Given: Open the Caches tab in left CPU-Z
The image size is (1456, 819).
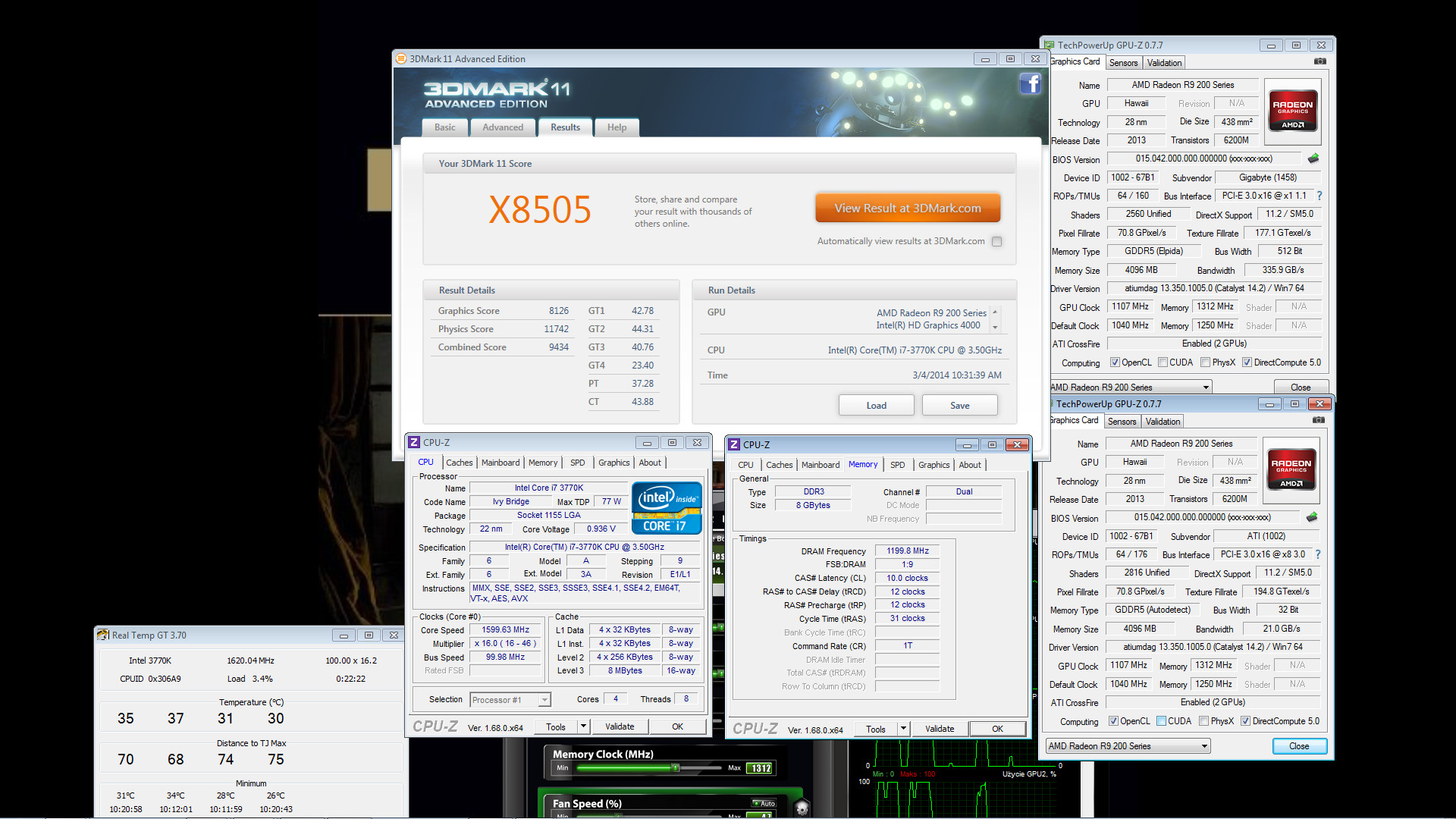Looking at the screenshot, I should tap(460, 463).
